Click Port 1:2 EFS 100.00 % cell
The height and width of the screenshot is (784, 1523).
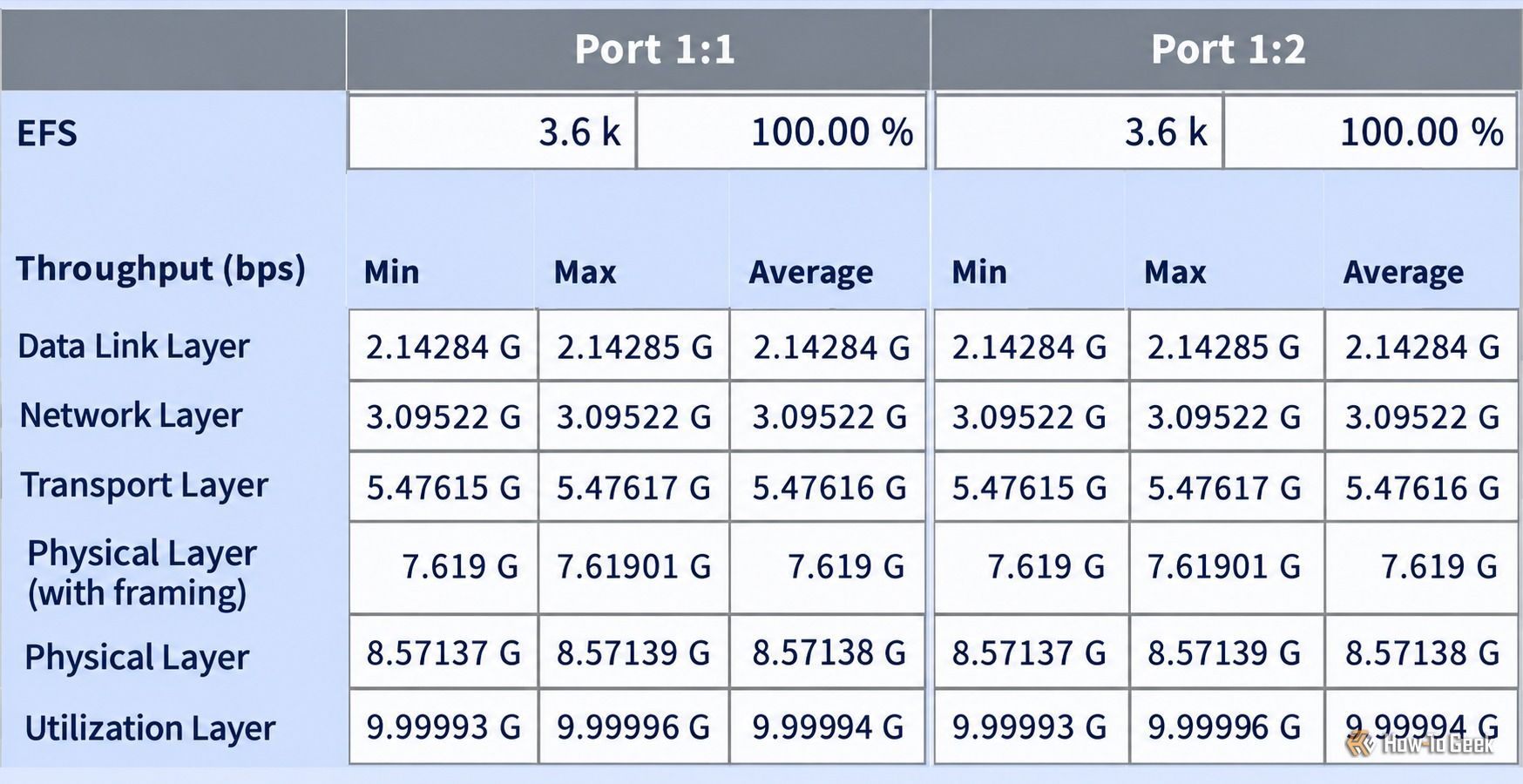[1370, 132]
